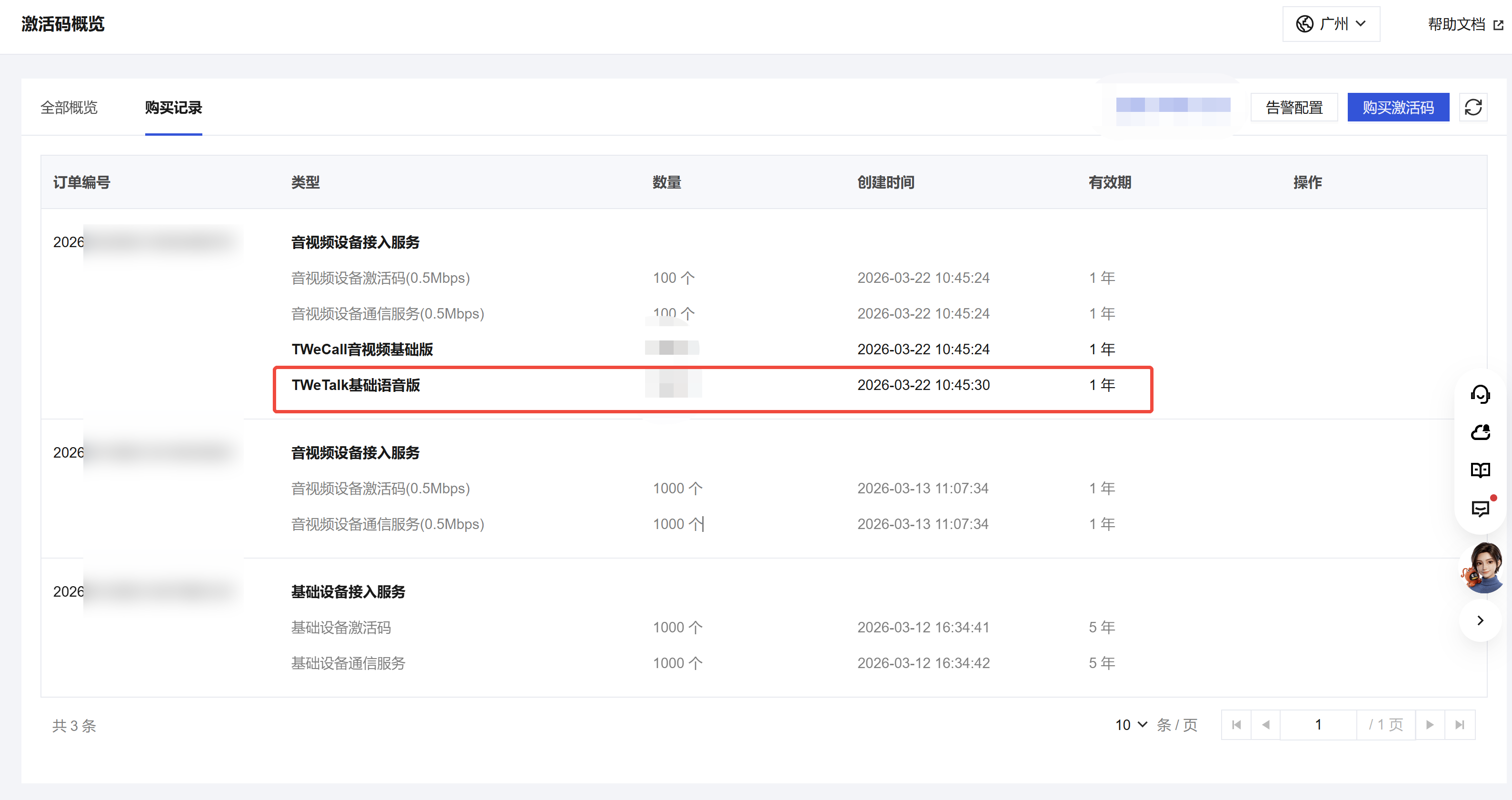
Task: Click the 购买激活码 button
Action: point(1398,108)
